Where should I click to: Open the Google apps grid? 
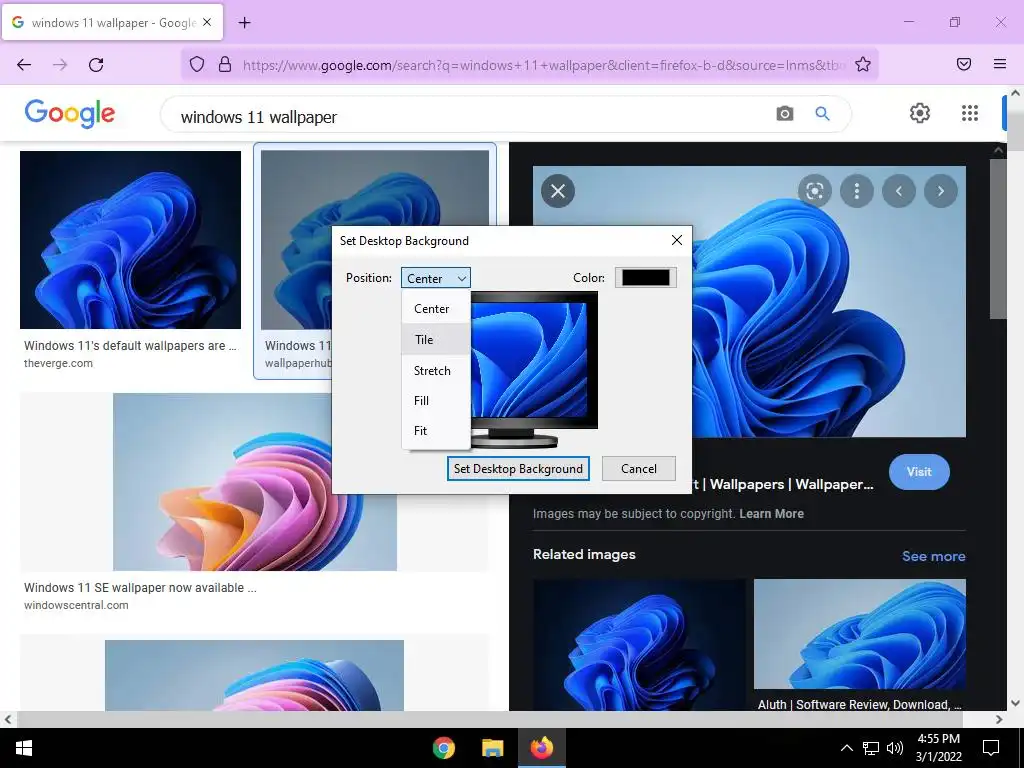tap(970, 113)
